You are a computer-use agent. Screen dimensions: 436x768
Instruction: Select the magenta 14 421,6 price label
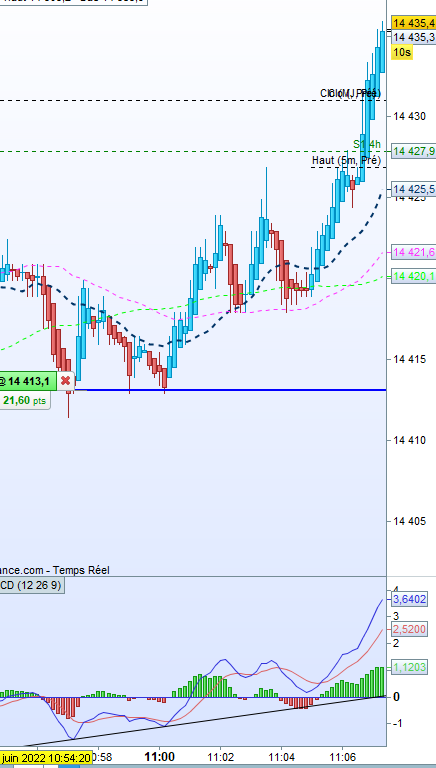coord(413,252)
